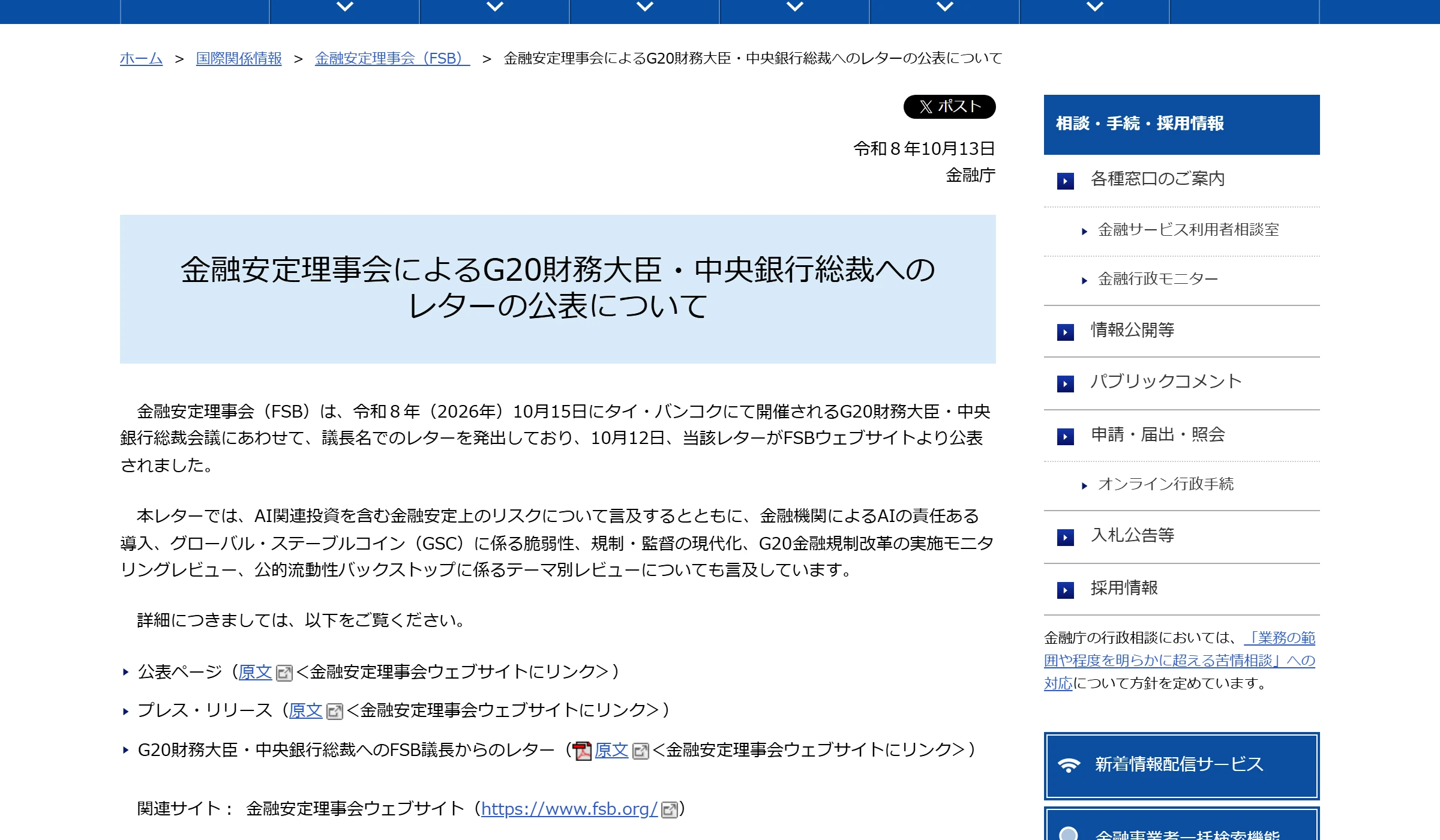The width and height of the screenshot is (1440, 840).
Task: Expand the third top navigation chevron dropdown
Action: (645, 7)
